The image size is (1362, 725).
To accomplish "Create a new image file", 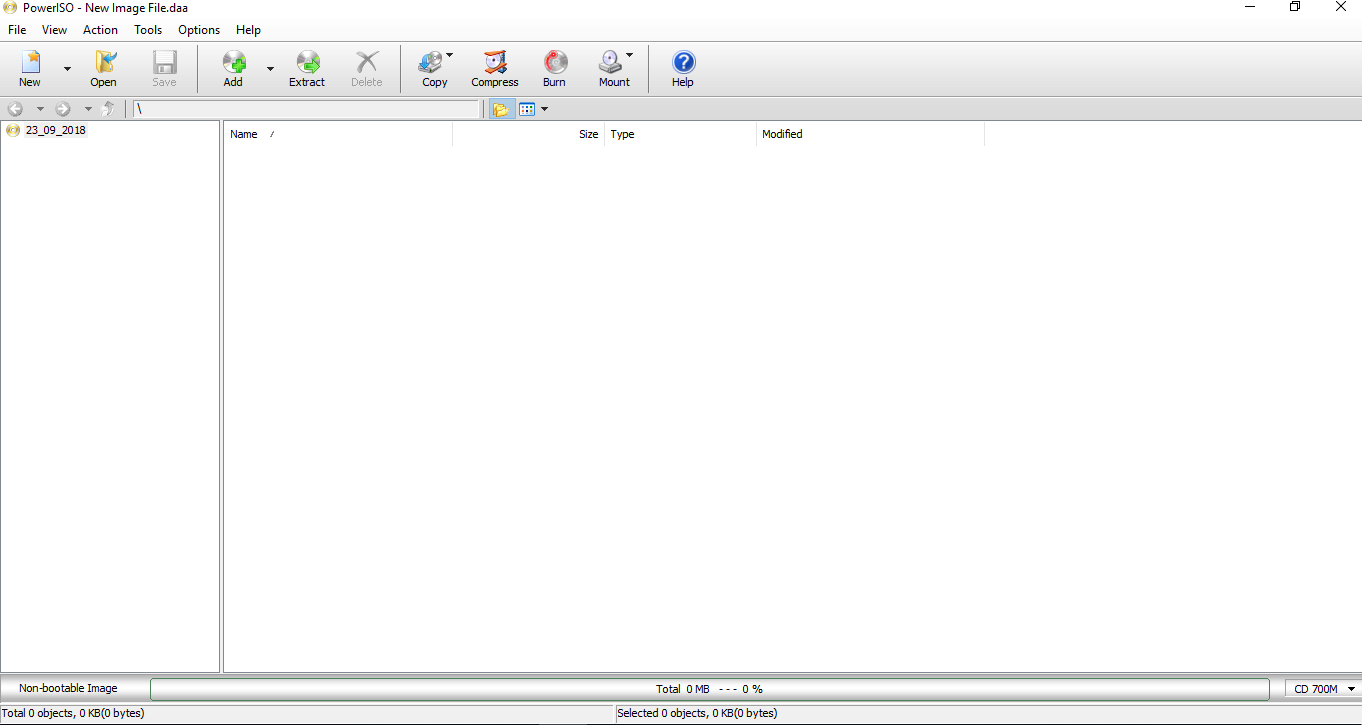I will [x=29, y=68].
